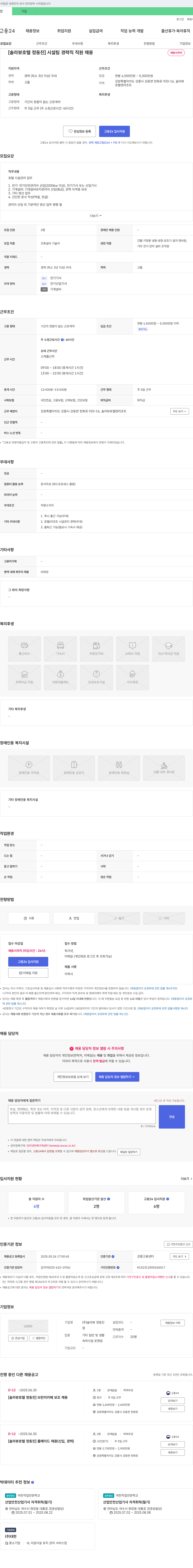Switch to the 근무조건 tab
Viewport: 193px width, 1568px height.
[x=42, y=44]
